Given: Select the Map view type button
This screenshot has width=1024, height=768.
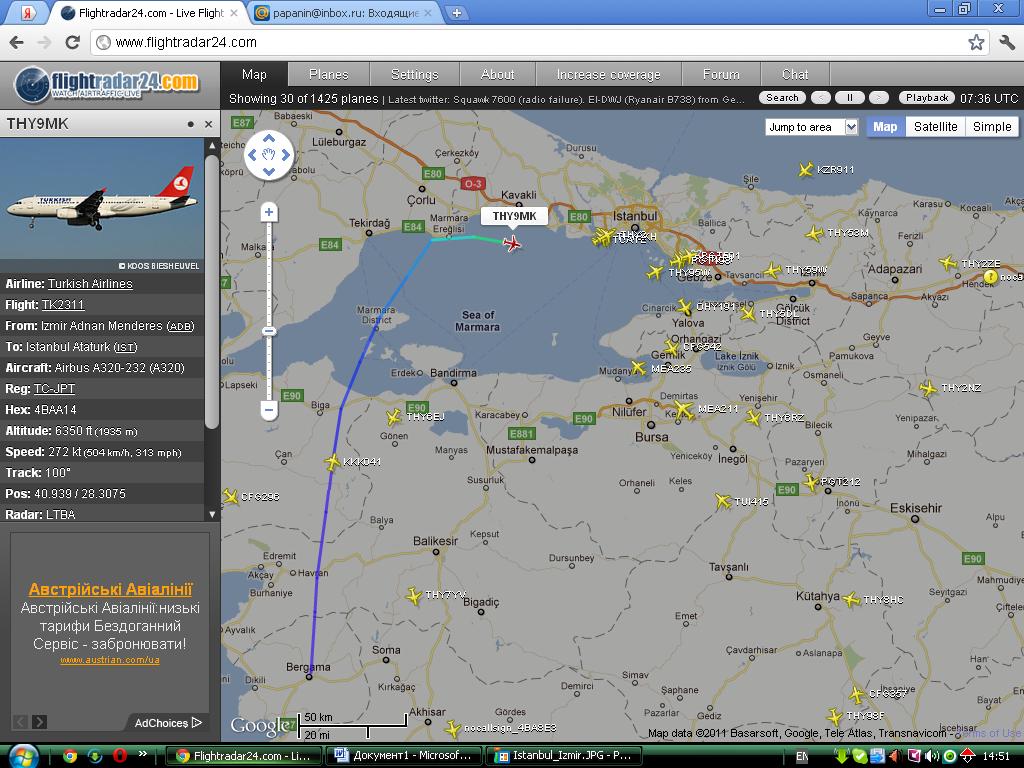Looking at the screenshot, I should tap(885, 127).
